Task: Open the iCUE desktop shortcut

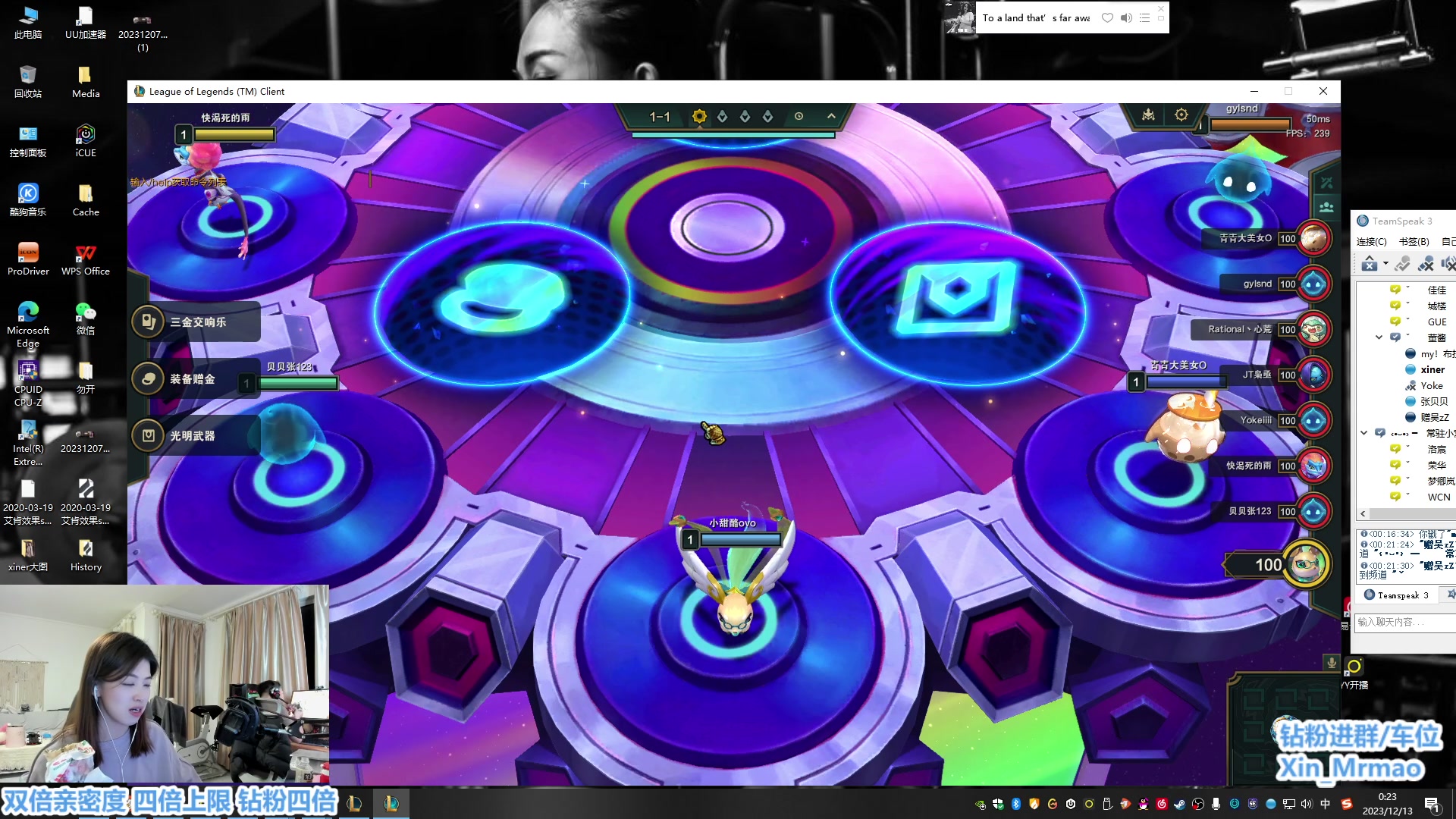Action: 85,141
